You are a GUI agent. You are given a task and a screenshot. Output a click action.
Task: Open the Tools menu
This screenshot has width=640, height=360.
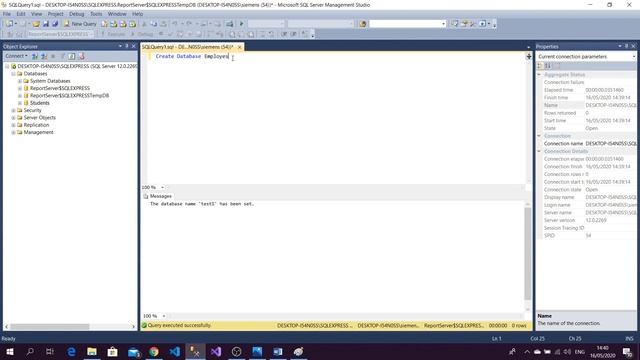(x=96, y=14)
